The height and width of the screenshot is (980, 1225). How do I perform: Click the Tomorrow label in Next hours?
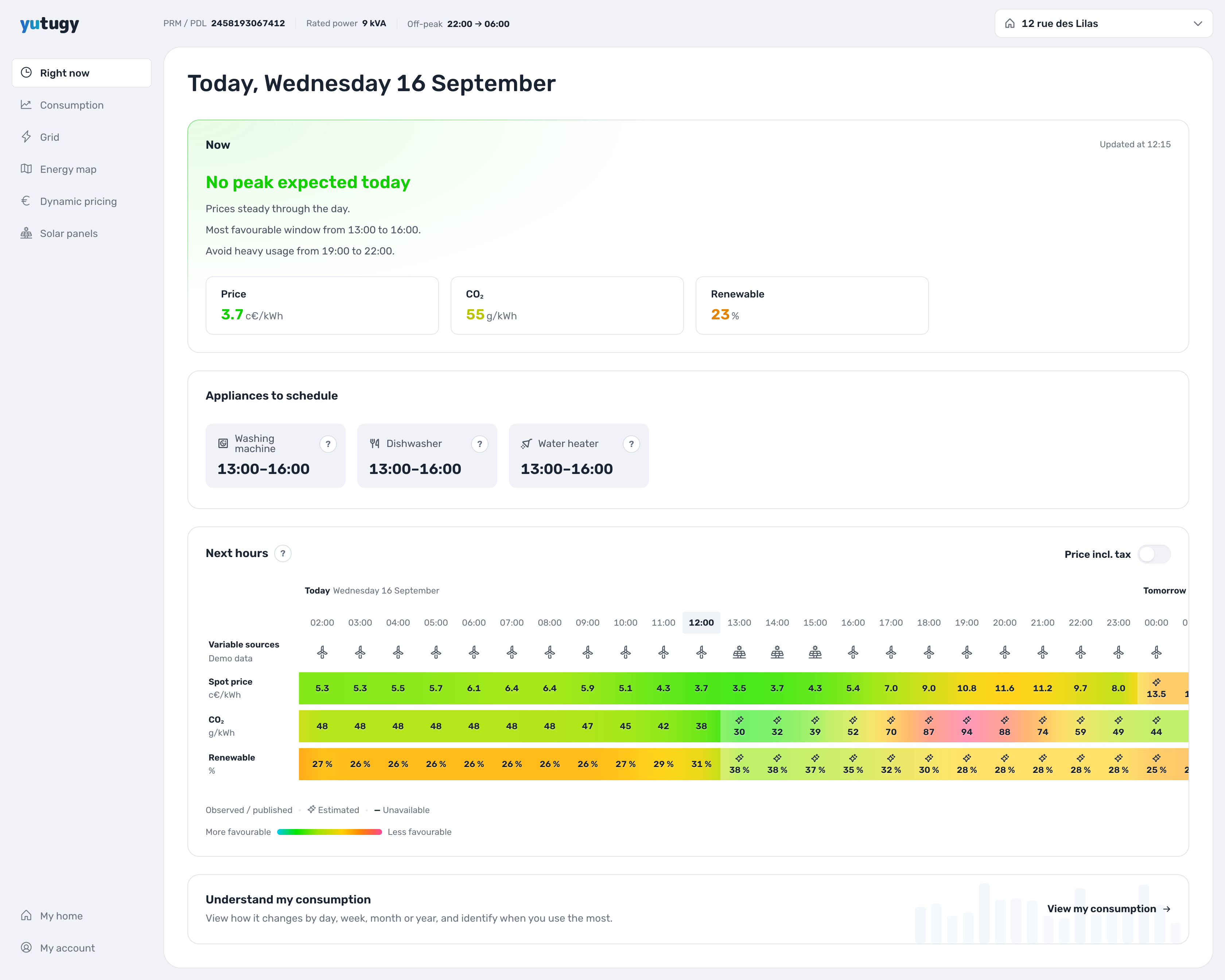click(1164, 591)
